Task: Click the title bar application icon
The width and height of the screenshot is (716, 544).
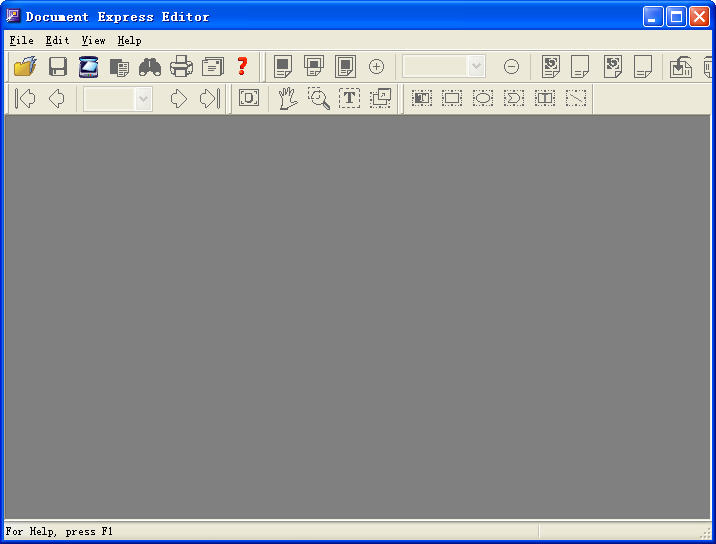Action: pyautogui.click(x=13, y=16)
